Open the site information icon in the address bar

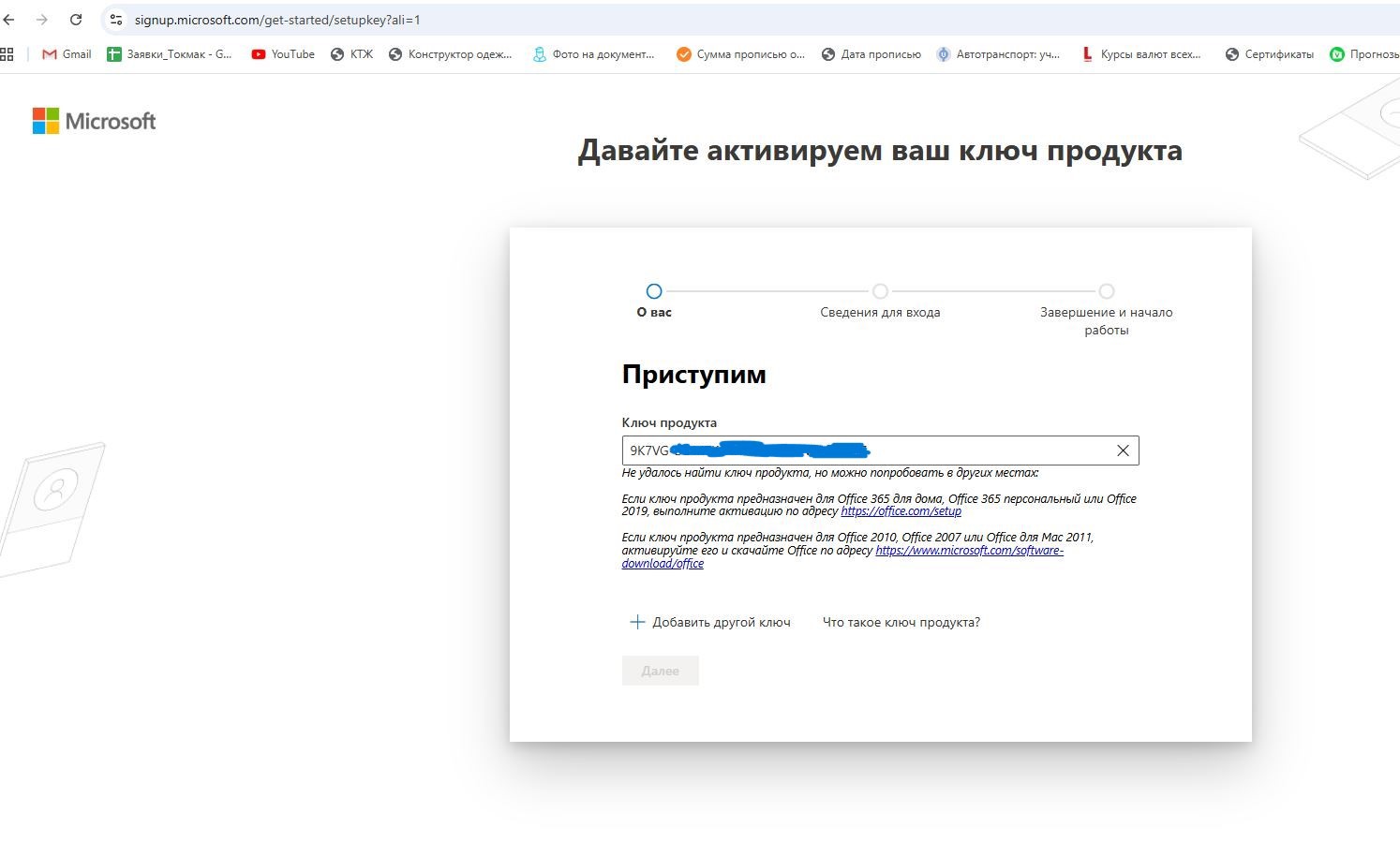(x=116, y=20)
